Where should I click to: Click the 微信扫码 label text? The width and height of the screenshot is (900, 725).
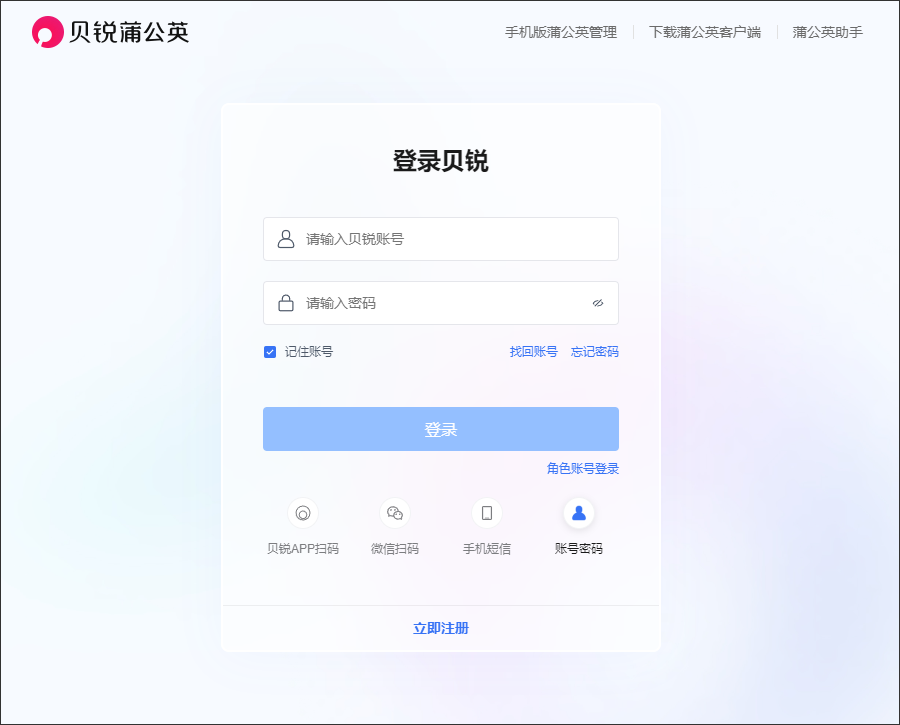(395, 549)
